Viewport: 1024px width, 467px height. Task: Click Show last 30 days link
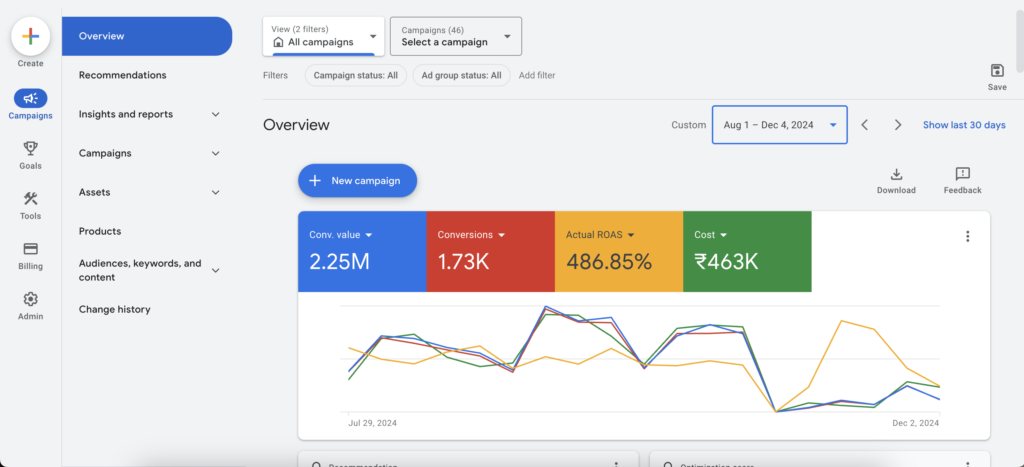[x=964, y=125]
